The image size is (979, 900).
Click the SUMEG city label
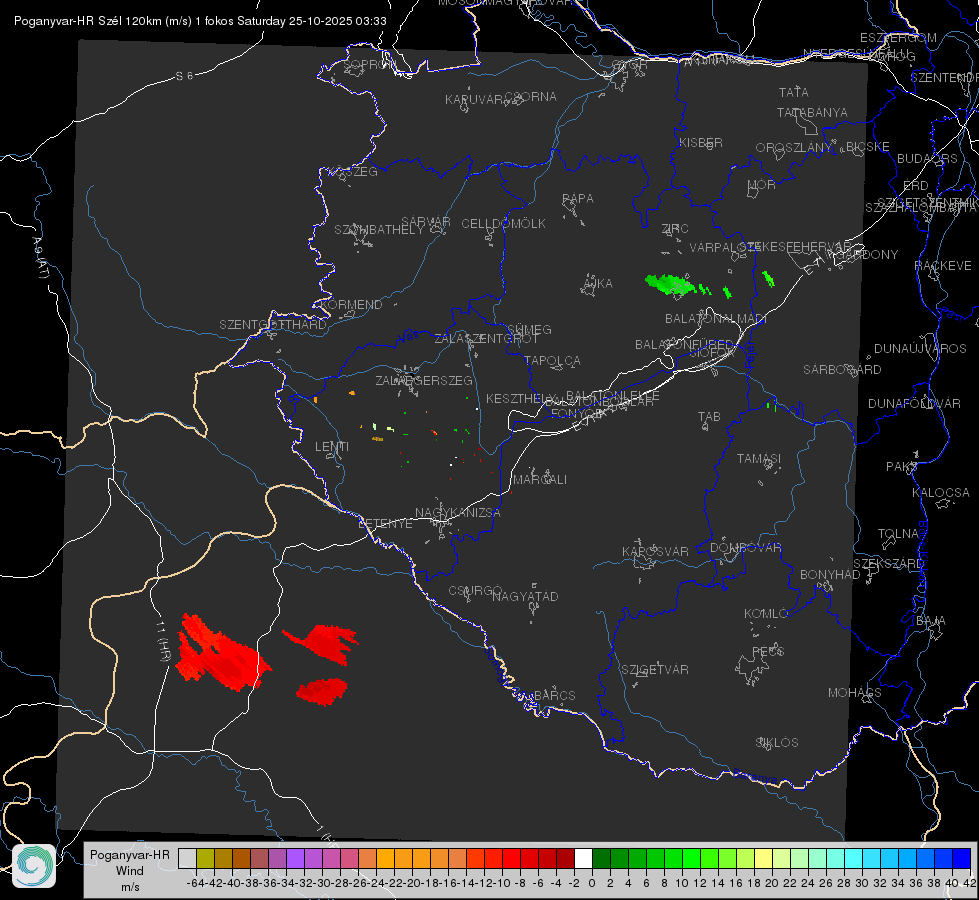coord(529,330)
